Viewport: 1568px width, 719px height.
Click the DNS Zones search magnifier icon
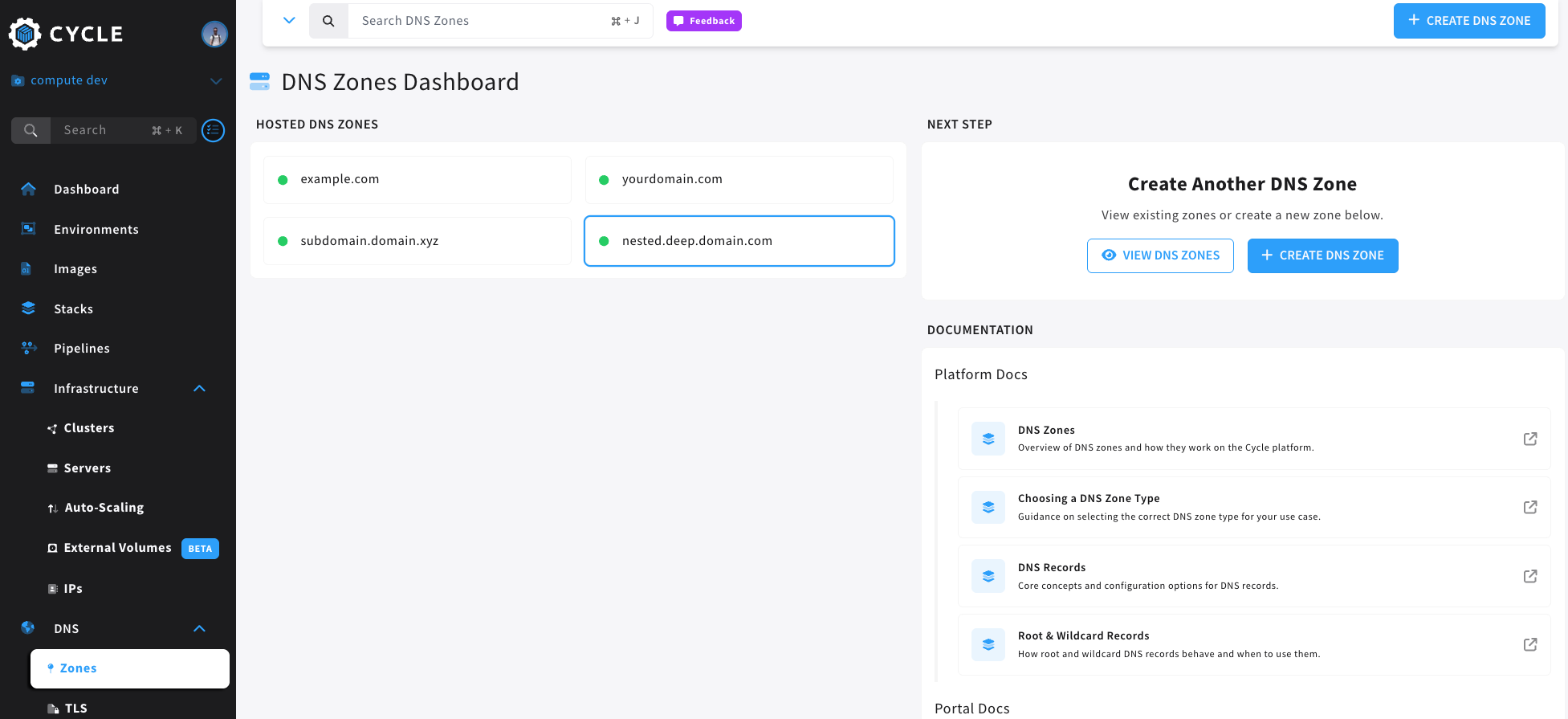pyautogui.click(x=328, y=21)
